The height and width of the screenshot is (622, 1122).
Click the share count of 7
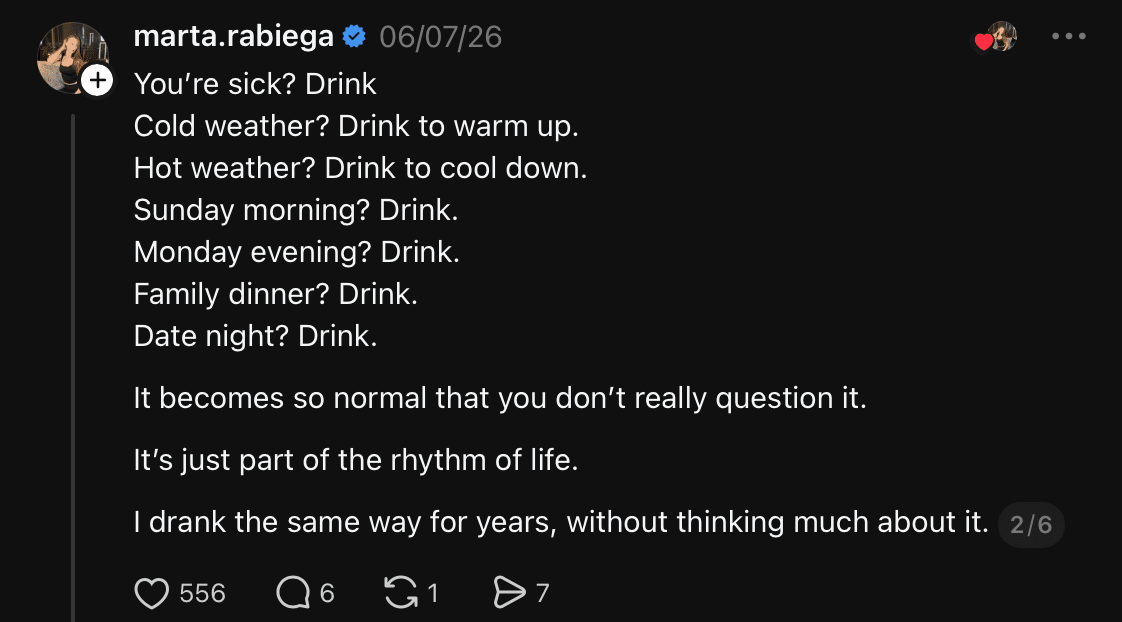point(542,593)
